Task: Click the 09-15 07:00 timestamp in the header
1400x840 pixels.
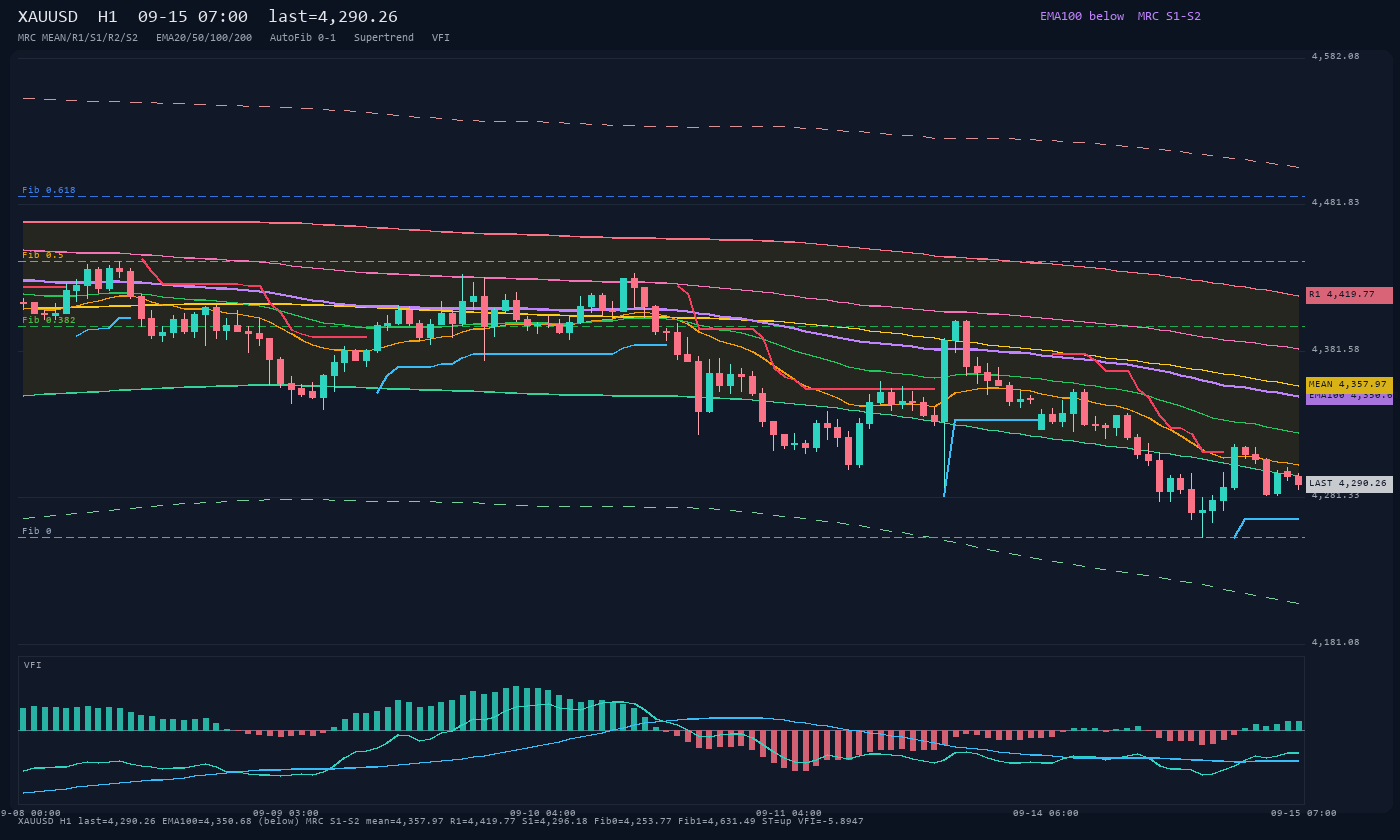Action: tap(193, 17)
